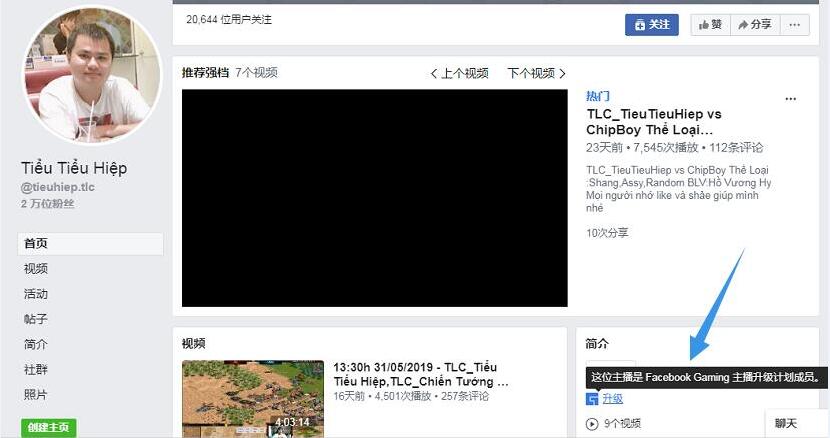Open the page's three-dots more menu
The image size is (830, 438).
(x=794, y=24)
